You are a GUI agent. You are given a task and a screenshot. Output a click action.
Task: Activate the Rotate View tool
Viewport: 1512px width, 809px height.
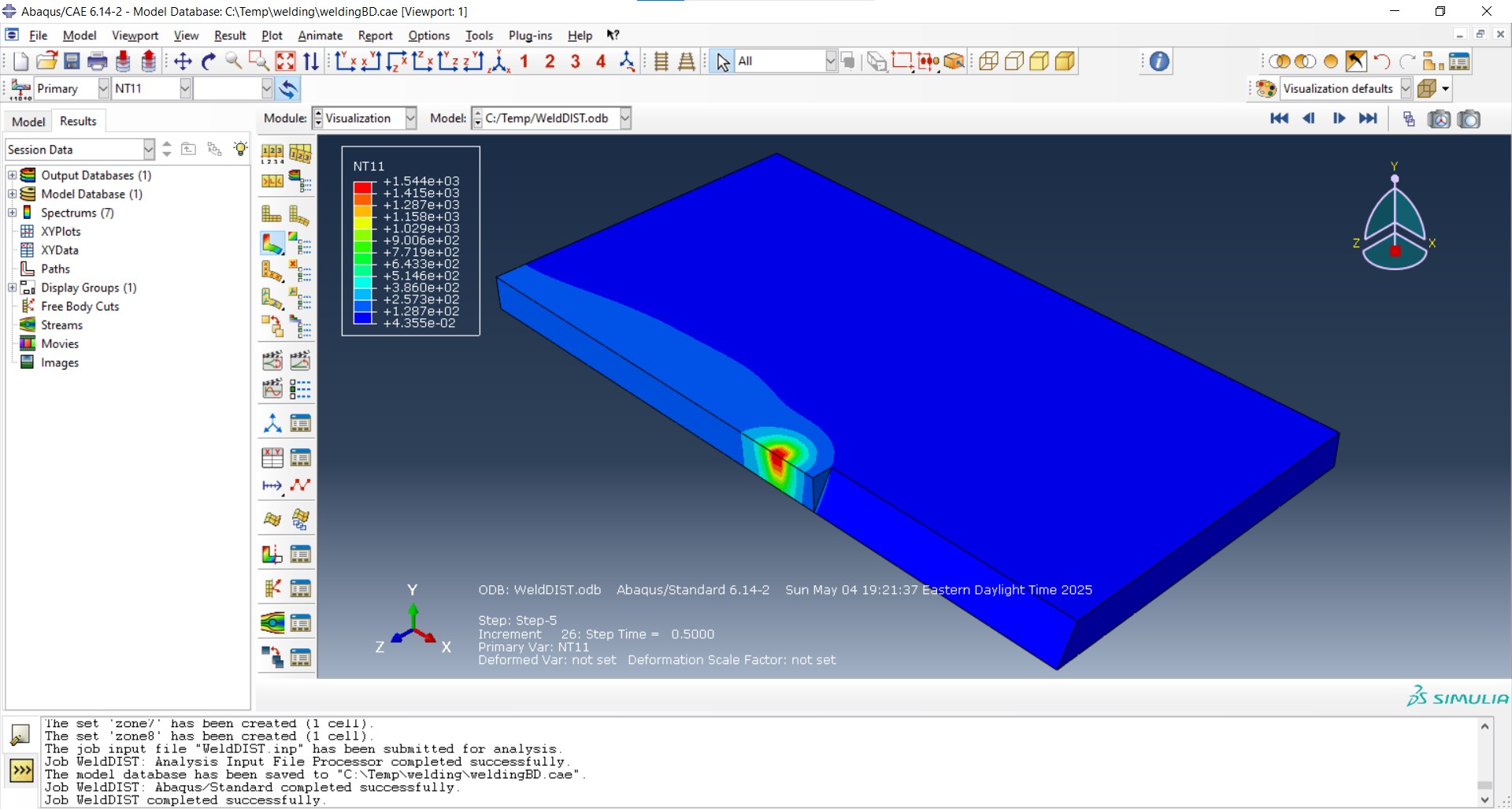[208, 61]
